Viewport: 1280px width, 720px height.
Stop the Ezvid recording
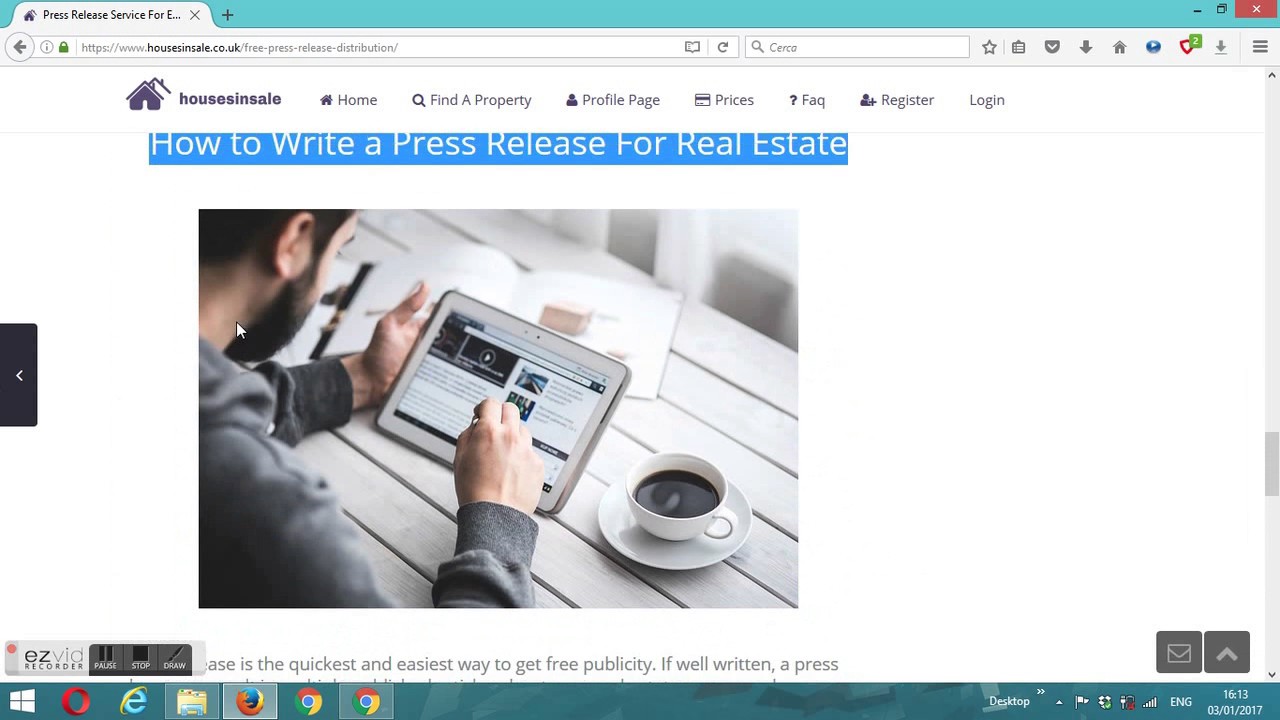(140, 658)
